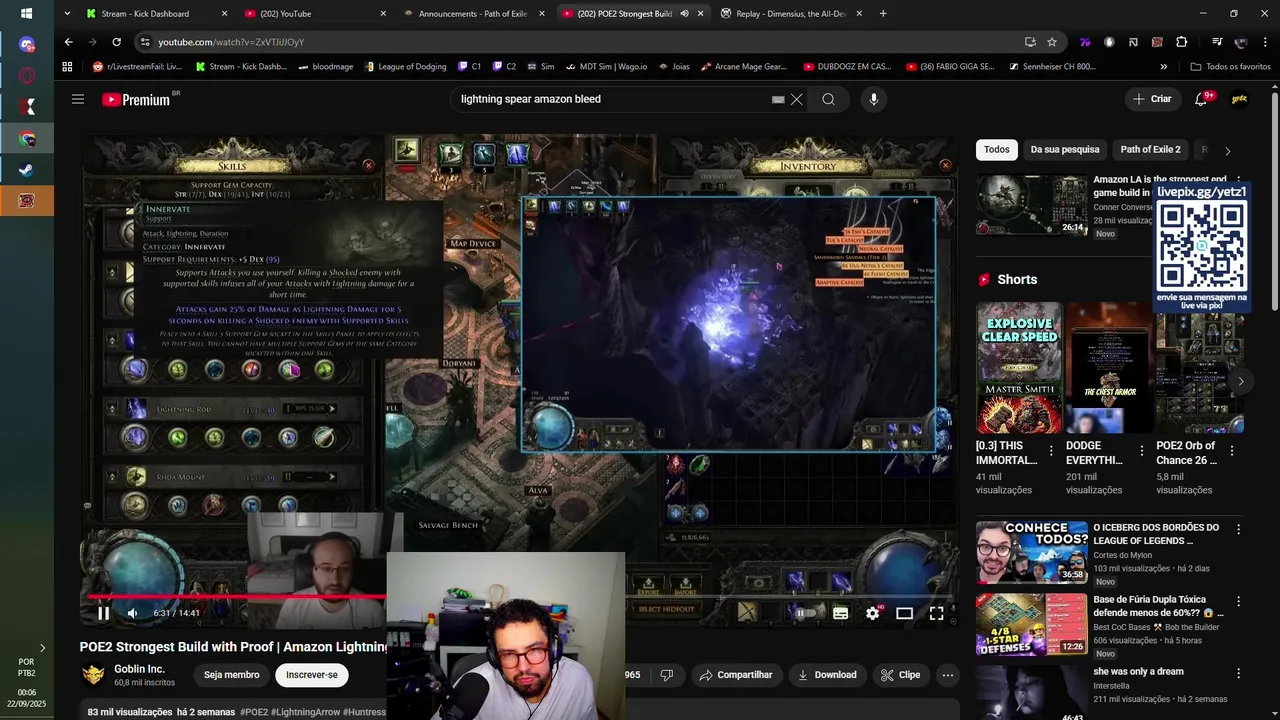The height and width of the screenshot is (720, 1280).
Task: Open Todos os favoritos bookmarks folder
Action: coord(1231,67)
